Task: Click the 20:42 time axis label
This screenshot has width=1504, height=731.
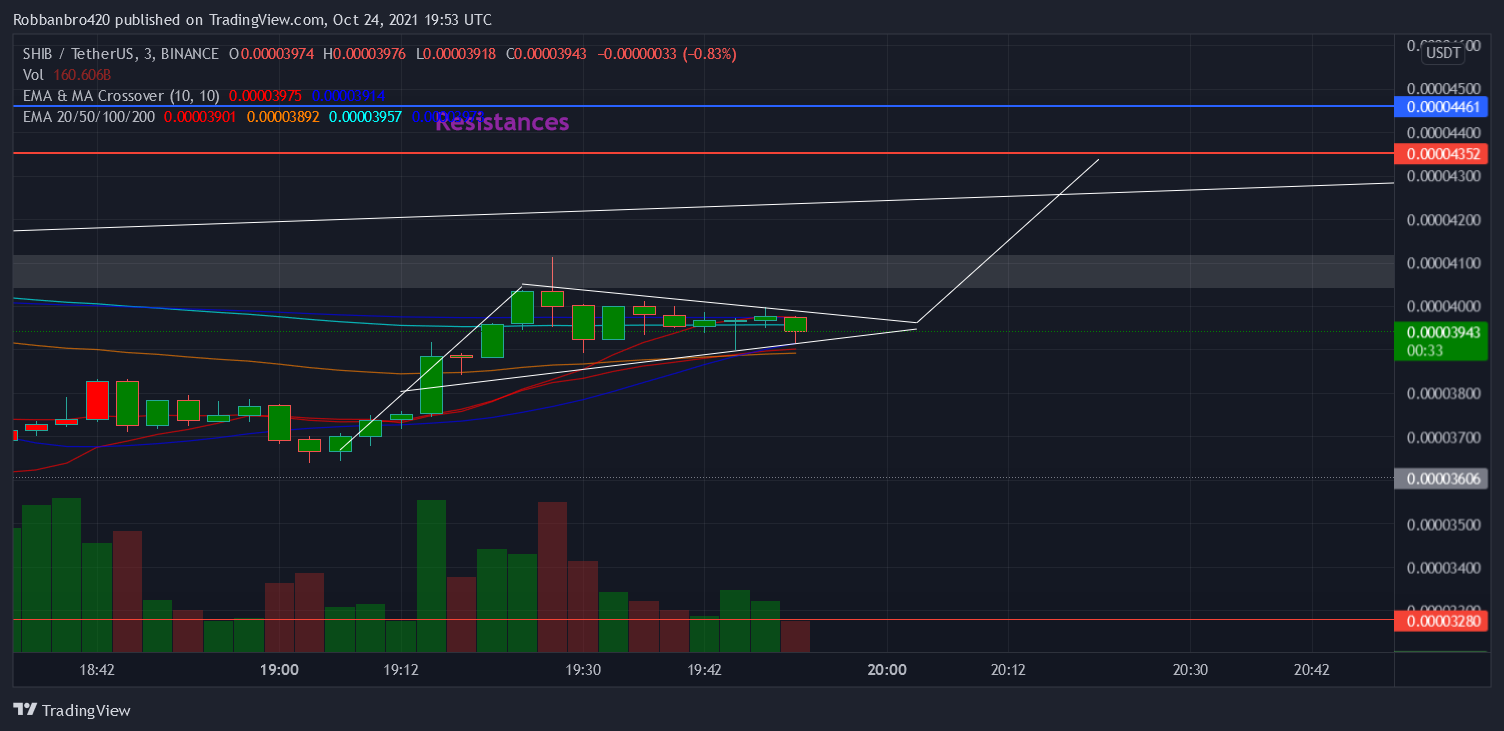Action: [x=1312, y=670]
